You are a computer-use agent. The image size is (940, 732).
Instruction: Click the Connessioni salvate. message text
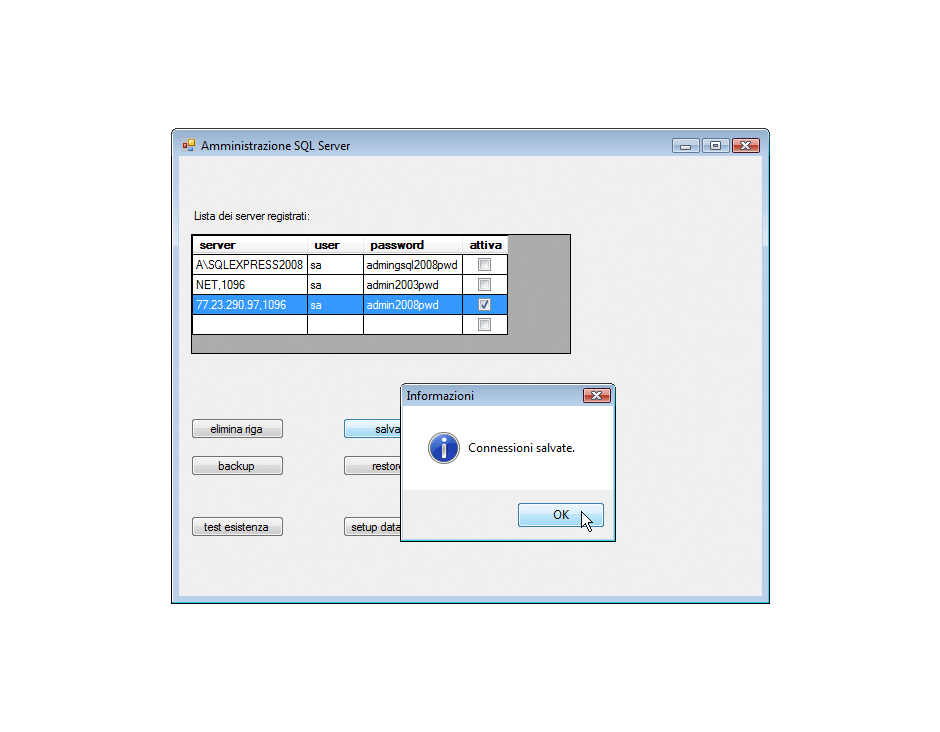pyautogui.click(x=521, y=448)
